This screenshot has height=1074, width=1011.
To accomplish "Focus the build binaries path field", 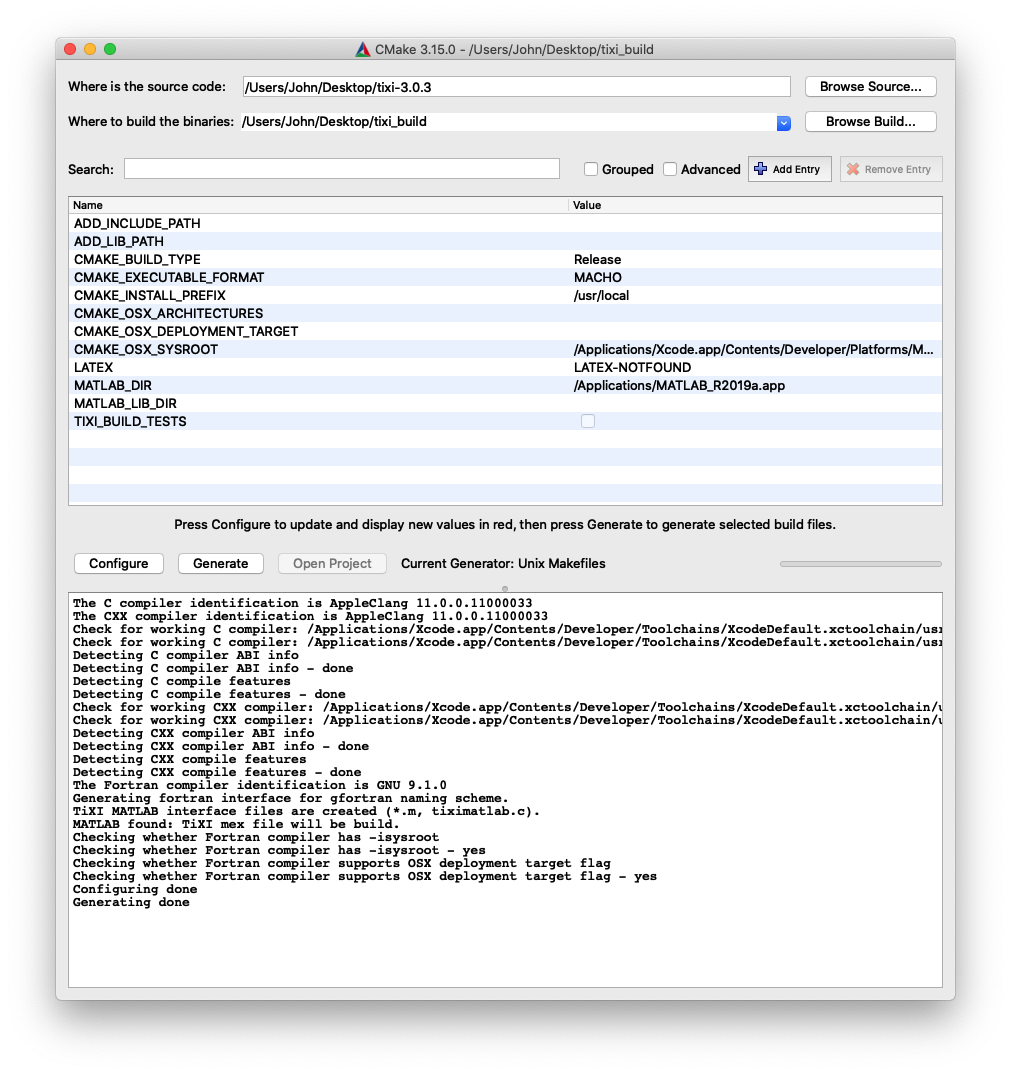I will click(x=508, y=122).
